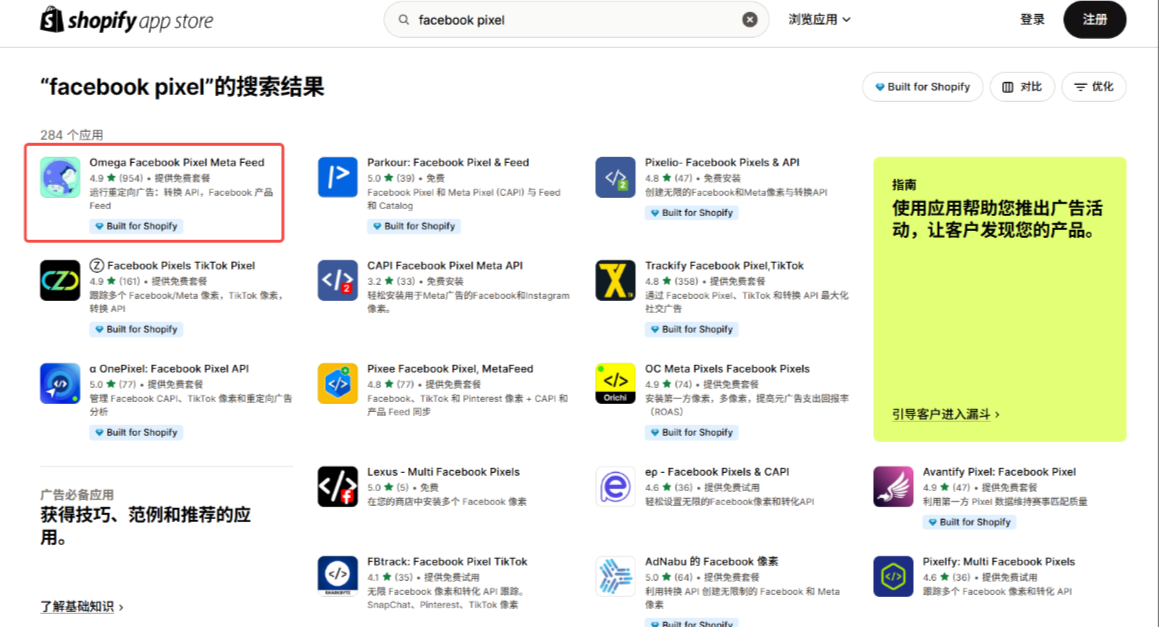Click Built for Shopify badge under OC Meta Pixels

[691, 433]
